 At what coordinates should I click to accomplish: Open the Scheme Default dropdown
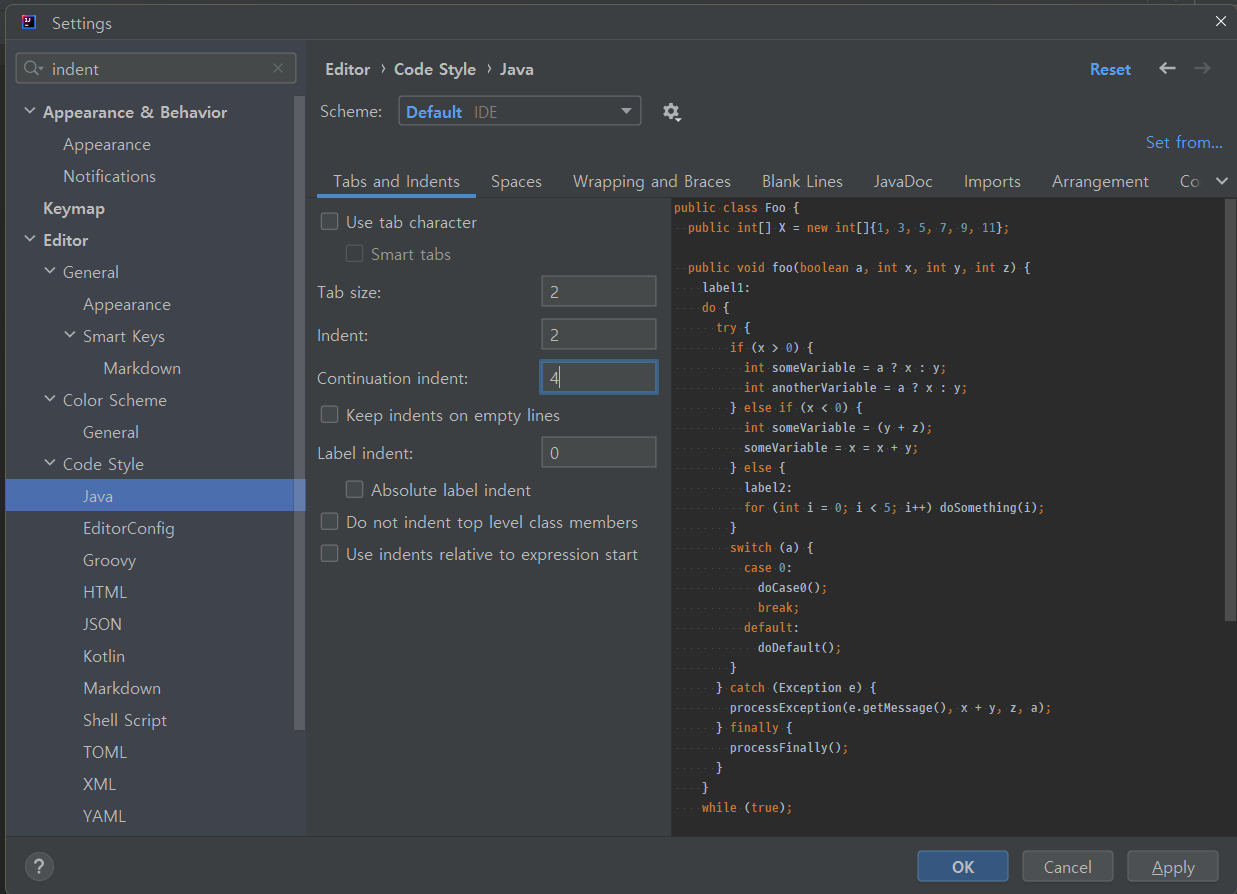pyautogui.click(x=520, y=112)
